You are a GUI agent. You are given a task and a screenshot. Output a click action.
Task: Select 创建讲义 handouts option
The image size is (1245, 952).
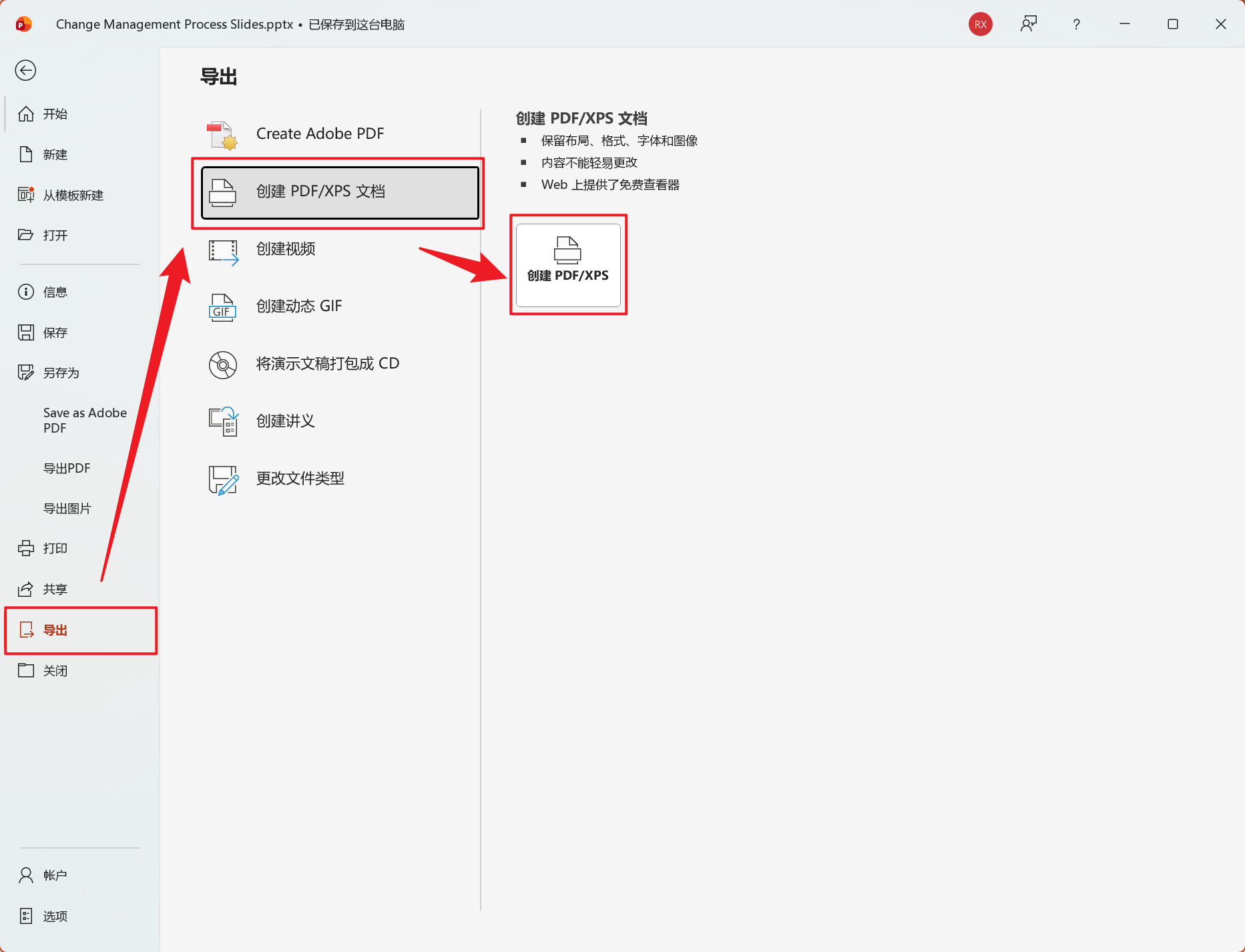(x=340, y=421)
